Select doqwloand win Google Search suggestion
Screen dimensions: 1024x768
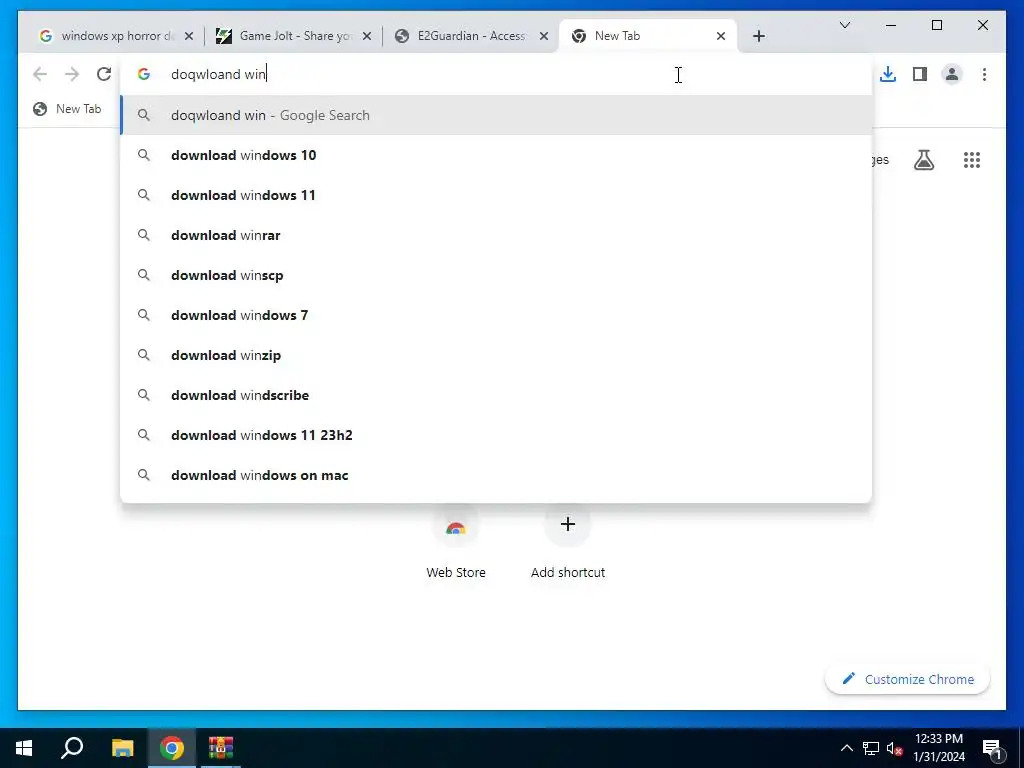tap(496, 116)
